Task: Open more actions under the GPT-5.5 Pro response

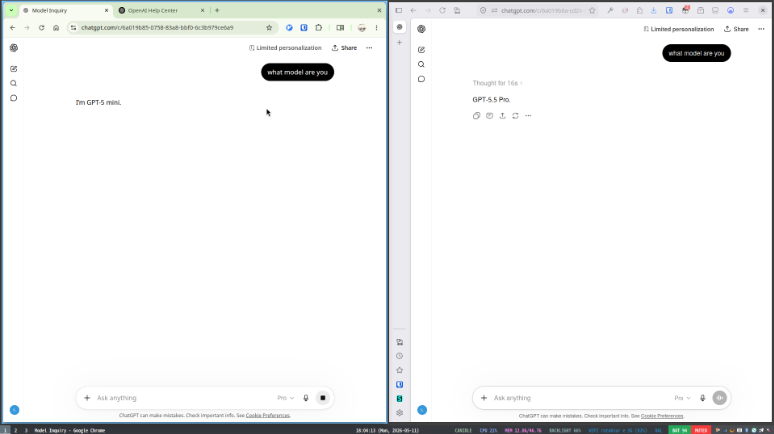Action: (x=528, y=116)
